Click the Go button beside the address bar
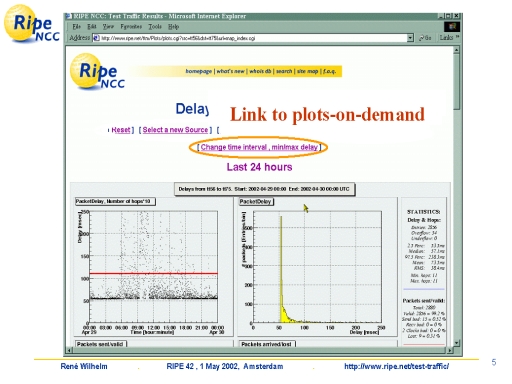Image resolution: width=512 pixels, height=384 pixels. [x=425, y=38]
